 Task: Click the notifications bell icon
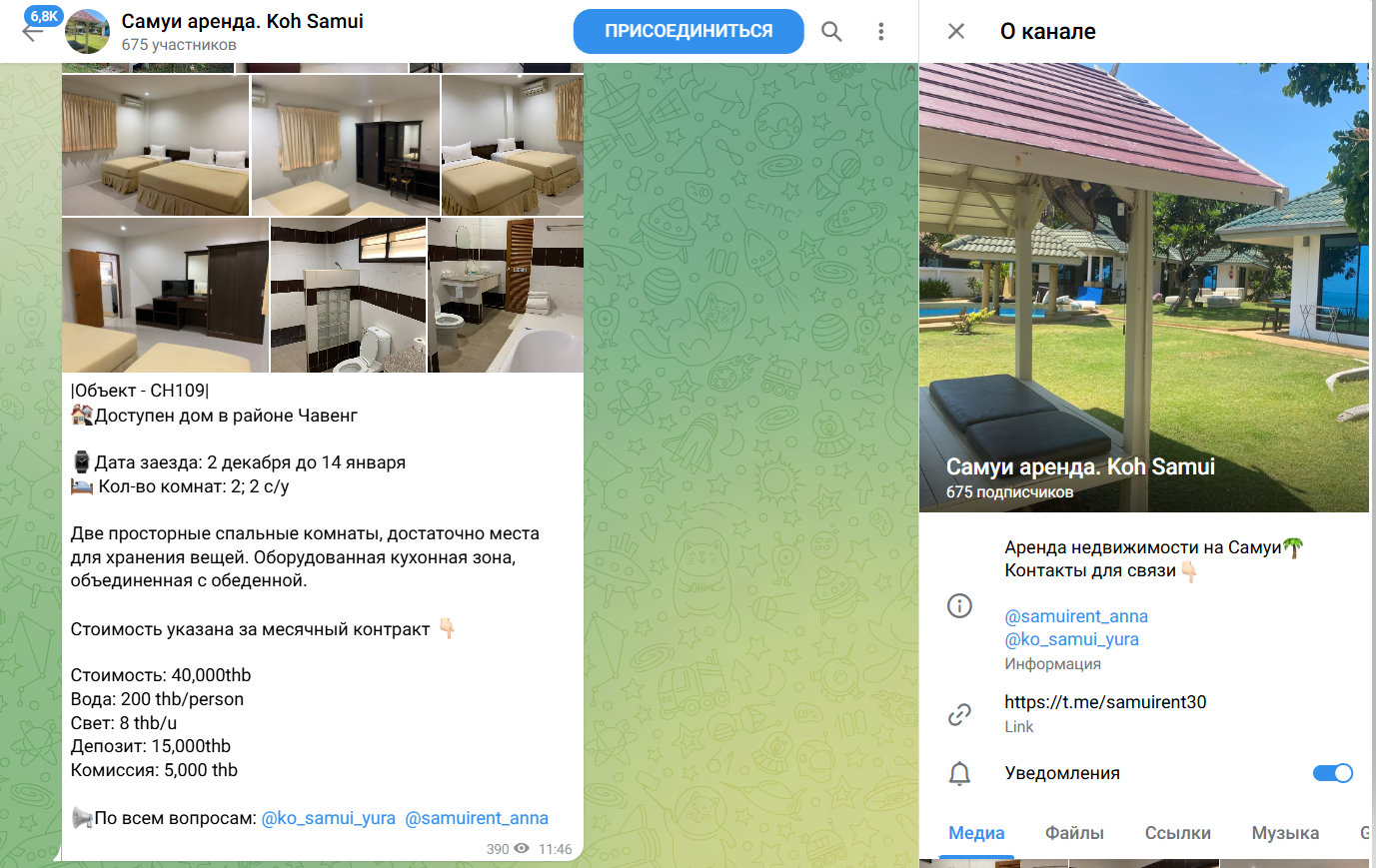(959, 773)
